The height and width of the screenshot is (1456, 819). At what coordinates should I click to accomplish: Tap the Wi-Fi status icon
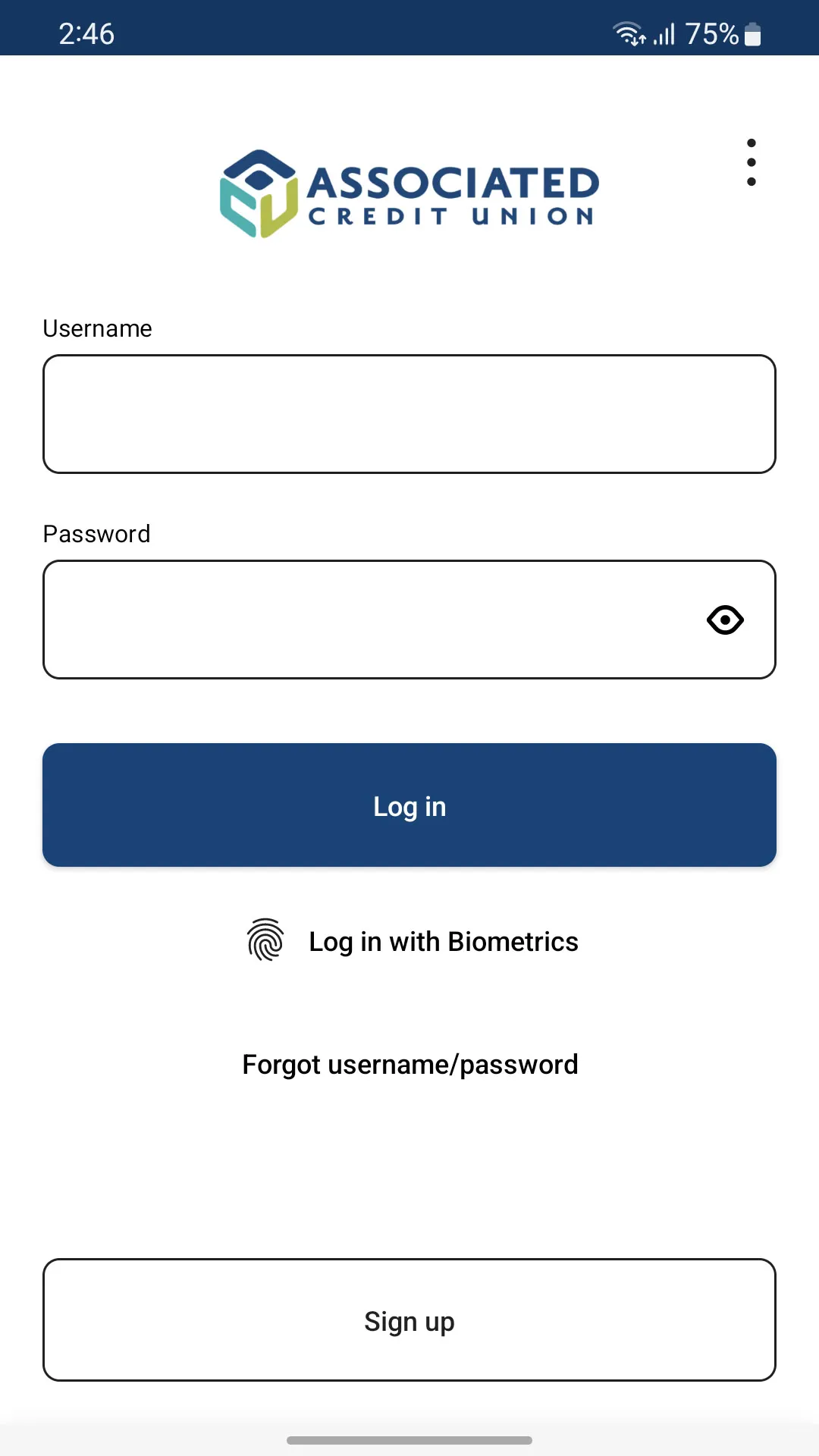click(x=629, y=34)
